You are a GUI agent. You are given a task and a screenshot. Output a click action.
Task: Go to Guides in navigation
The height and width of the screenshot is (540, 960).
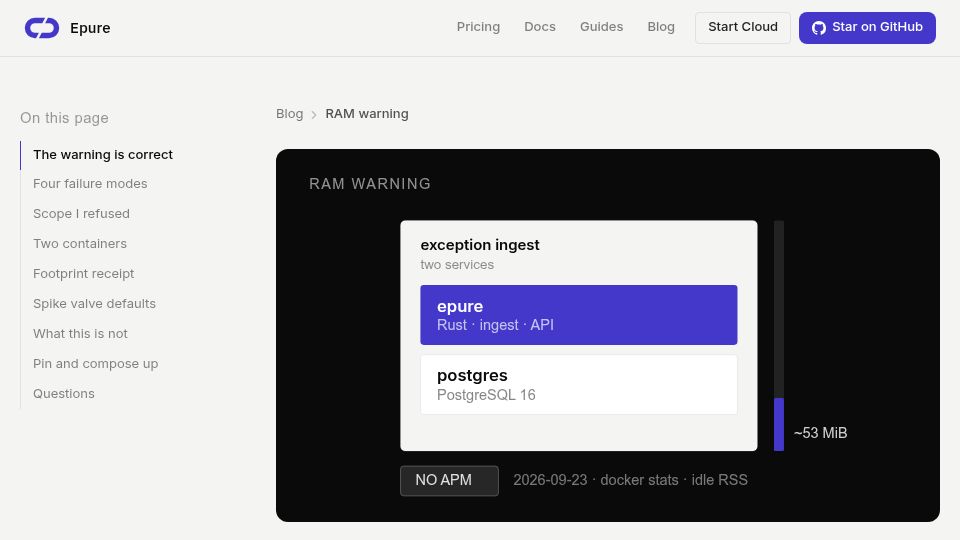coord(601,27)
